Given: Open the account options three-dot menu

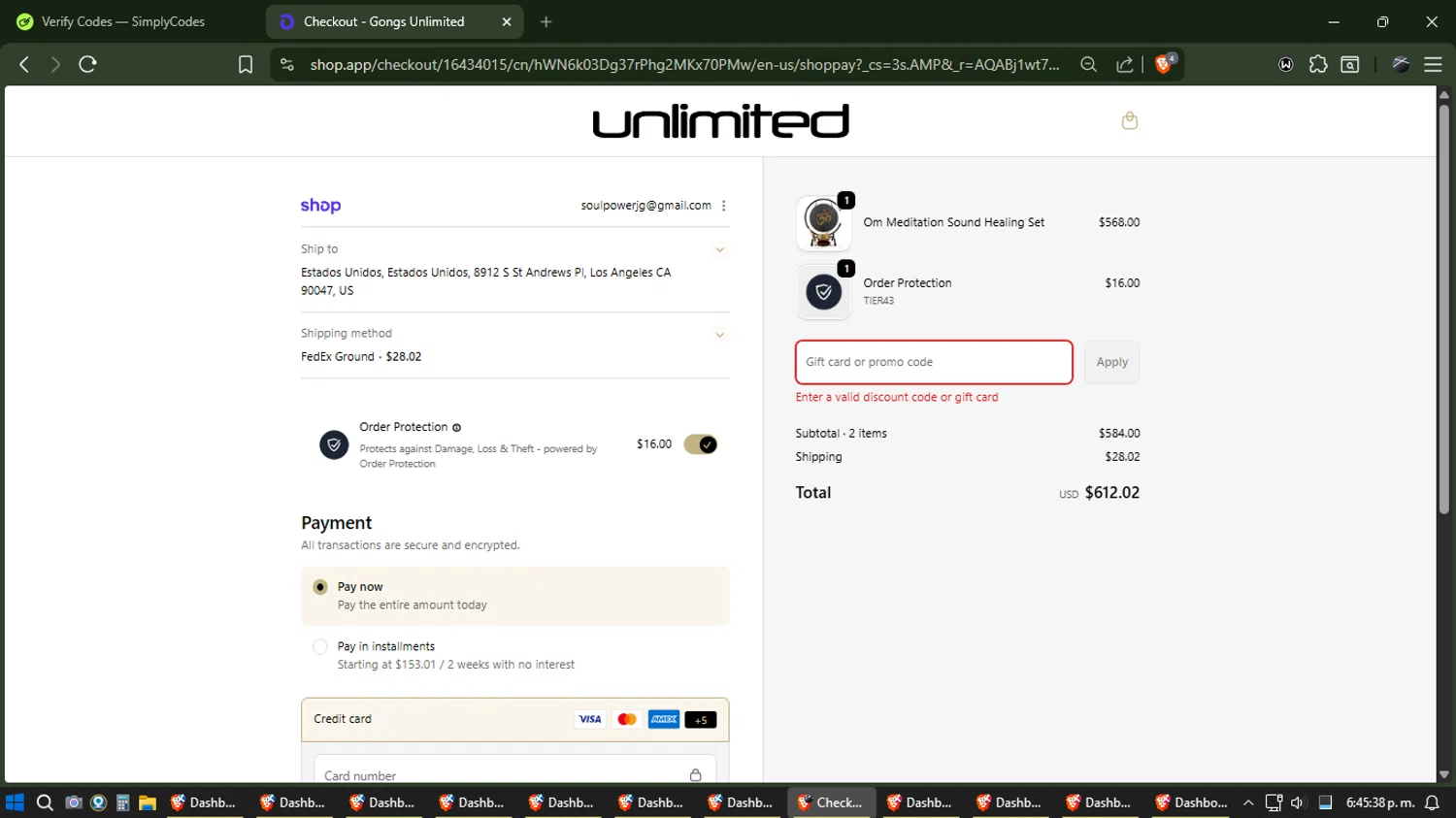Looking at the screenshot, I should coord(724,206).
